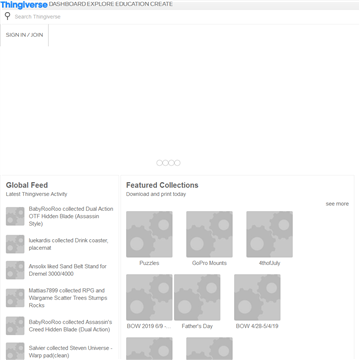The width and height of the screenshot is (360, 360).
Task: Click see more in Featured Collections
Action: coord(337,204)
